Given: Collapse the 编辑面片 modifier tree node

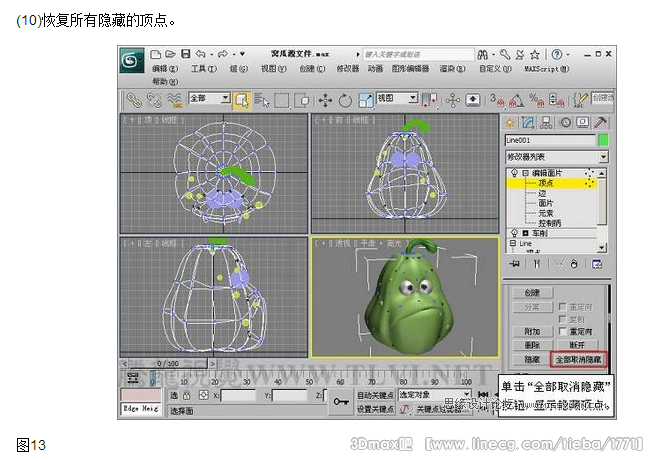Looking at the screenshot, I should [525, 174].
